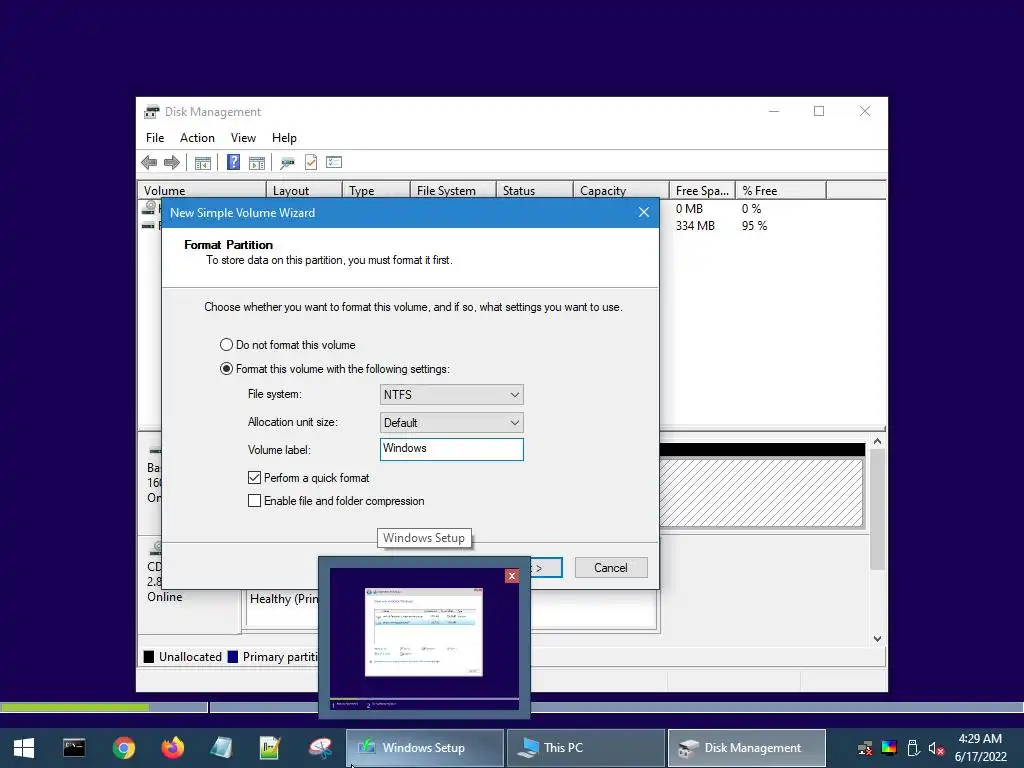Click the checkmark document toolbar icon
This screenshot has width=1024, height=768.
click(311, 163)
